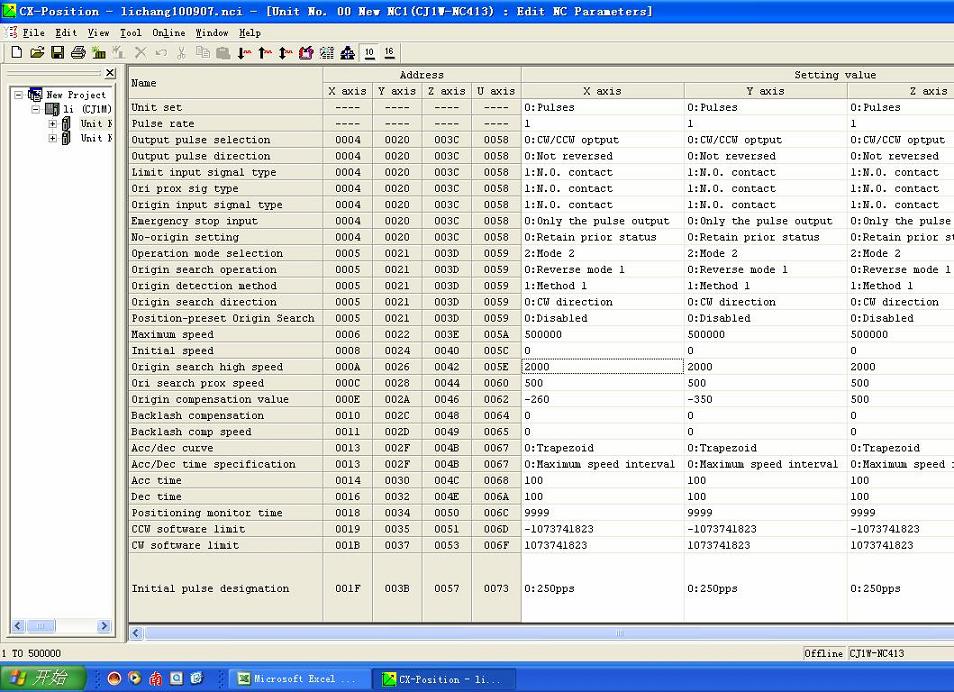Click the Cut scissors icon

pyautogui.click(x=181, y=53)
